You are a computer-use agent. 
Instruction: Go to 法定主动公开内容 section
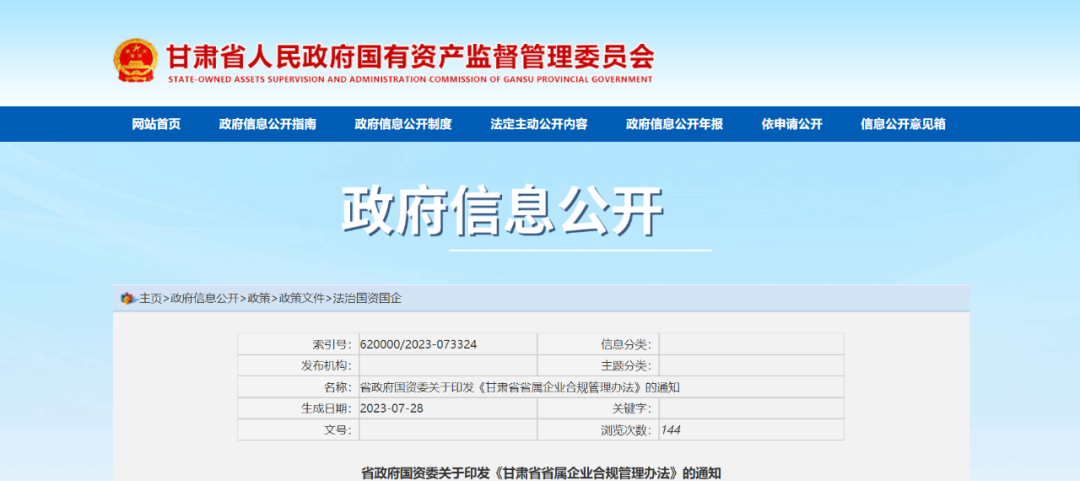(539, 124)
